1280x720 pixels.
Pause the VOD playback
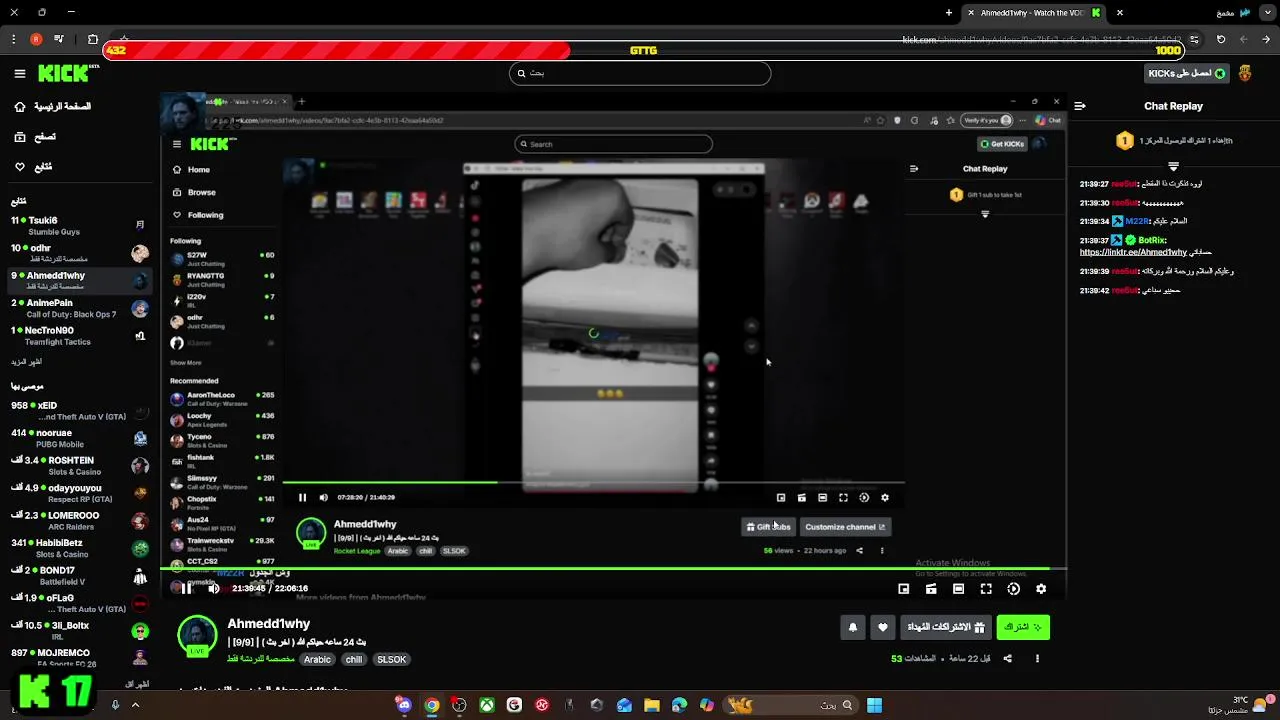point(186,588)
